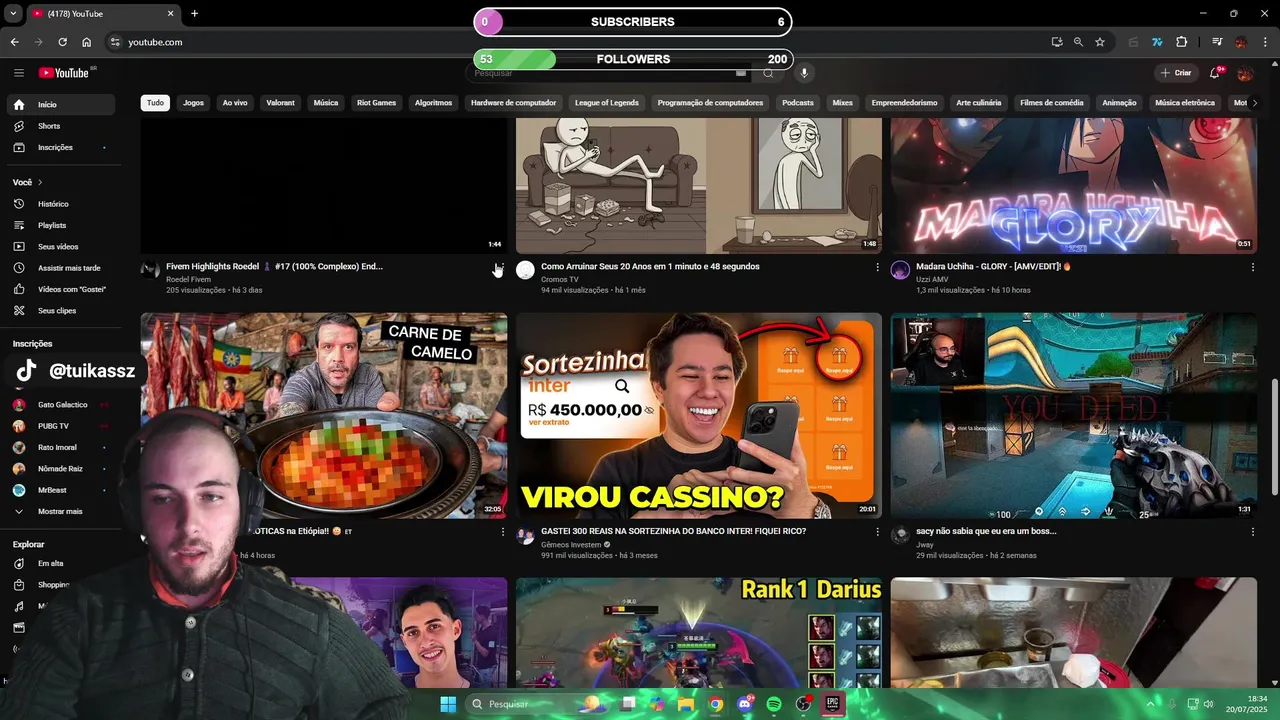Open YouTube notifications bell
This screenshot has height=720, width=1280.
click(x=1215, y=73)
